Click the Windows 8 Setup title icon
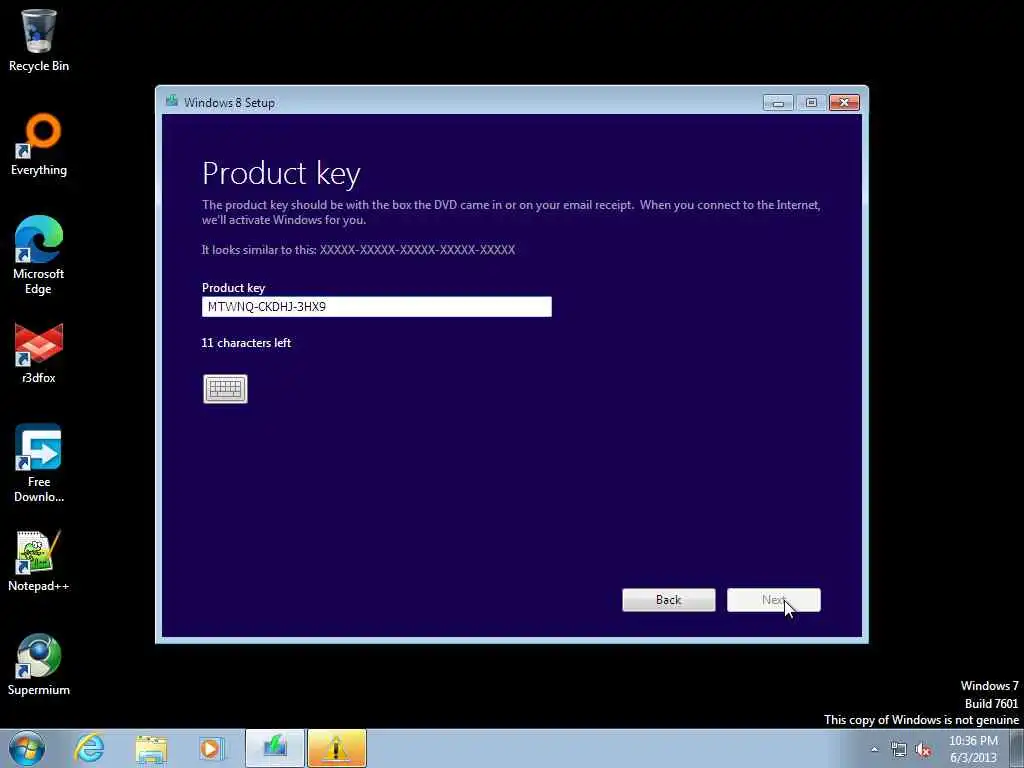This screenshot has height=768, width=1024. [x=172, y=101]
